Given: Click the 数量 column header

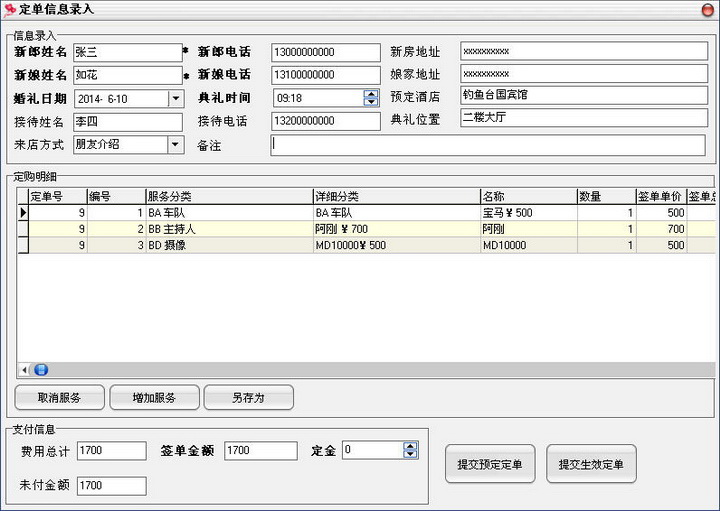Looking at the screenshot, I should click(x=607, y=197).
